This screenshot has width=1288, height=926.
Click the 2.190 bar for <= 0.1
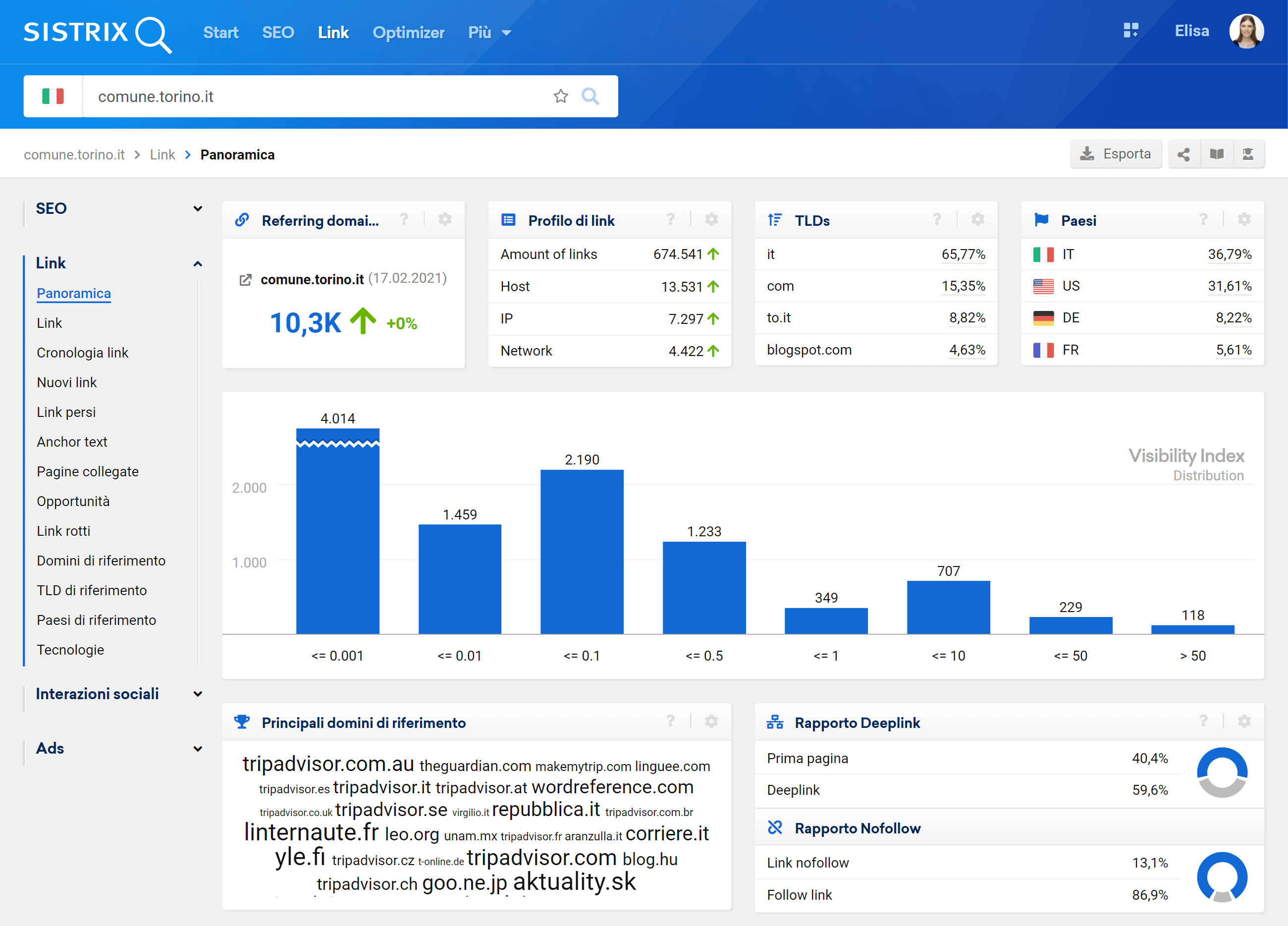582,551
